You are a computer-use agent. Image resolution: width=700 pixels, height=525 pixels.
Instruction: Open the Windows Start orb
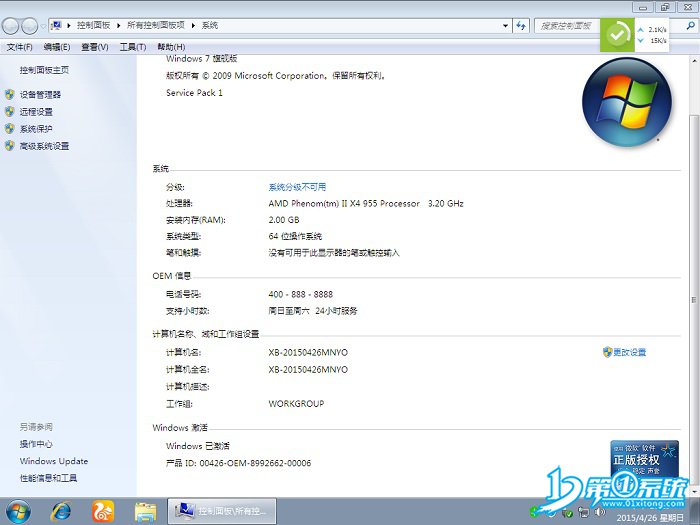pyautogui.click(x=18, y=511)
